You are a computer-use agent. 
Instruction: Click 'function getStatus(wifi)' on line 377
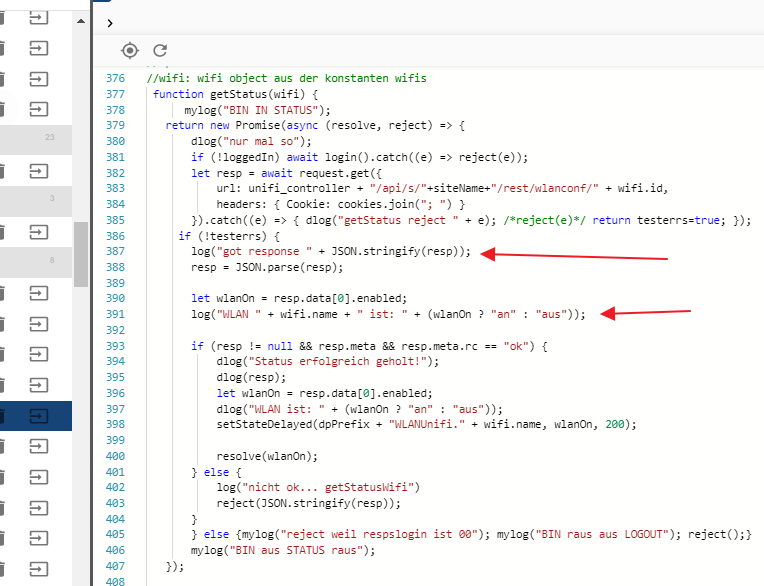coord(229,94)
